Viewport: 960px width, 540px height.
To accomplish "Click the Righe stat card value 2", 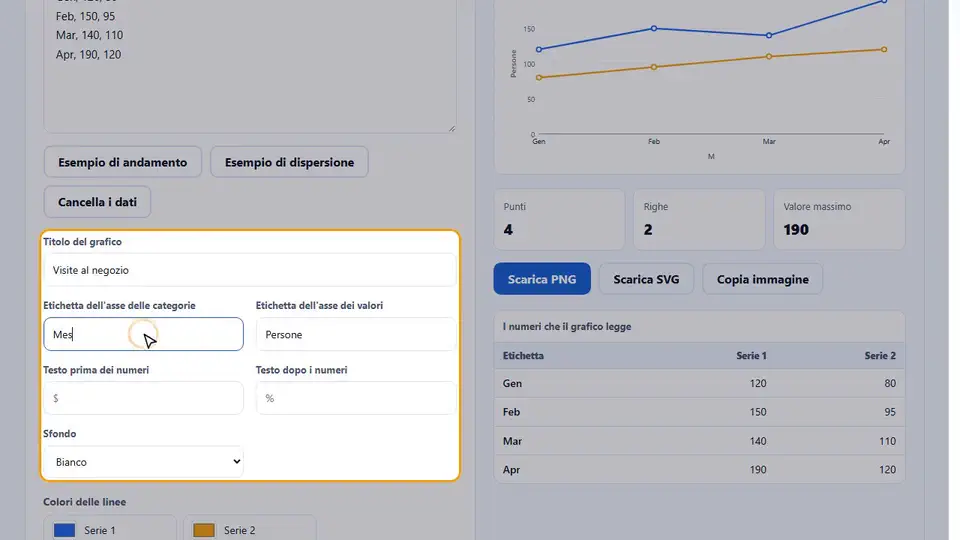I will coord(648,230).
